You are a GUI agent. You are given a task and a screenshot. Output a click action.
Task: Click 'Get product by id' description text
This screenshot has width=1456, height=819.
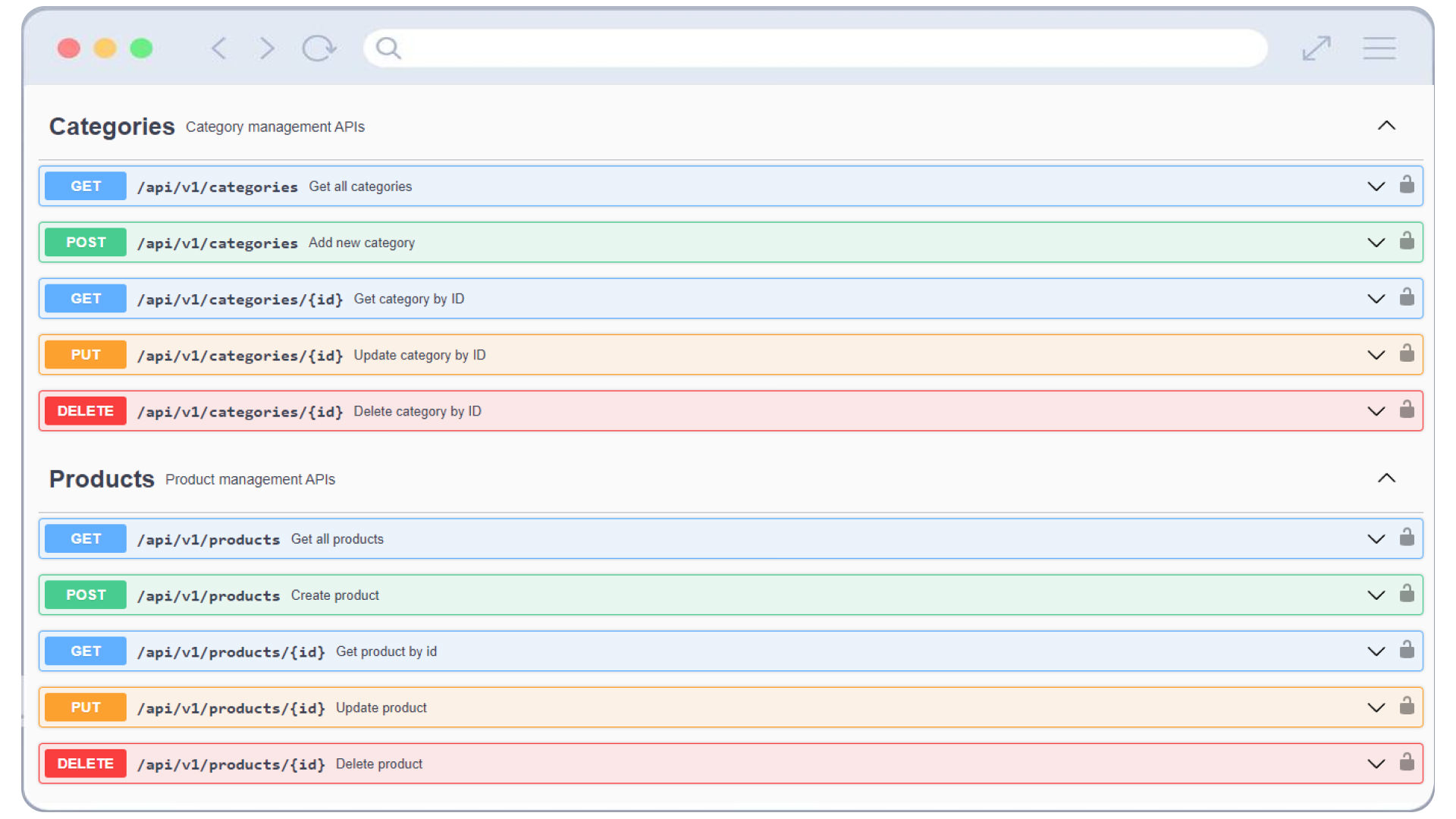point(387,651)
